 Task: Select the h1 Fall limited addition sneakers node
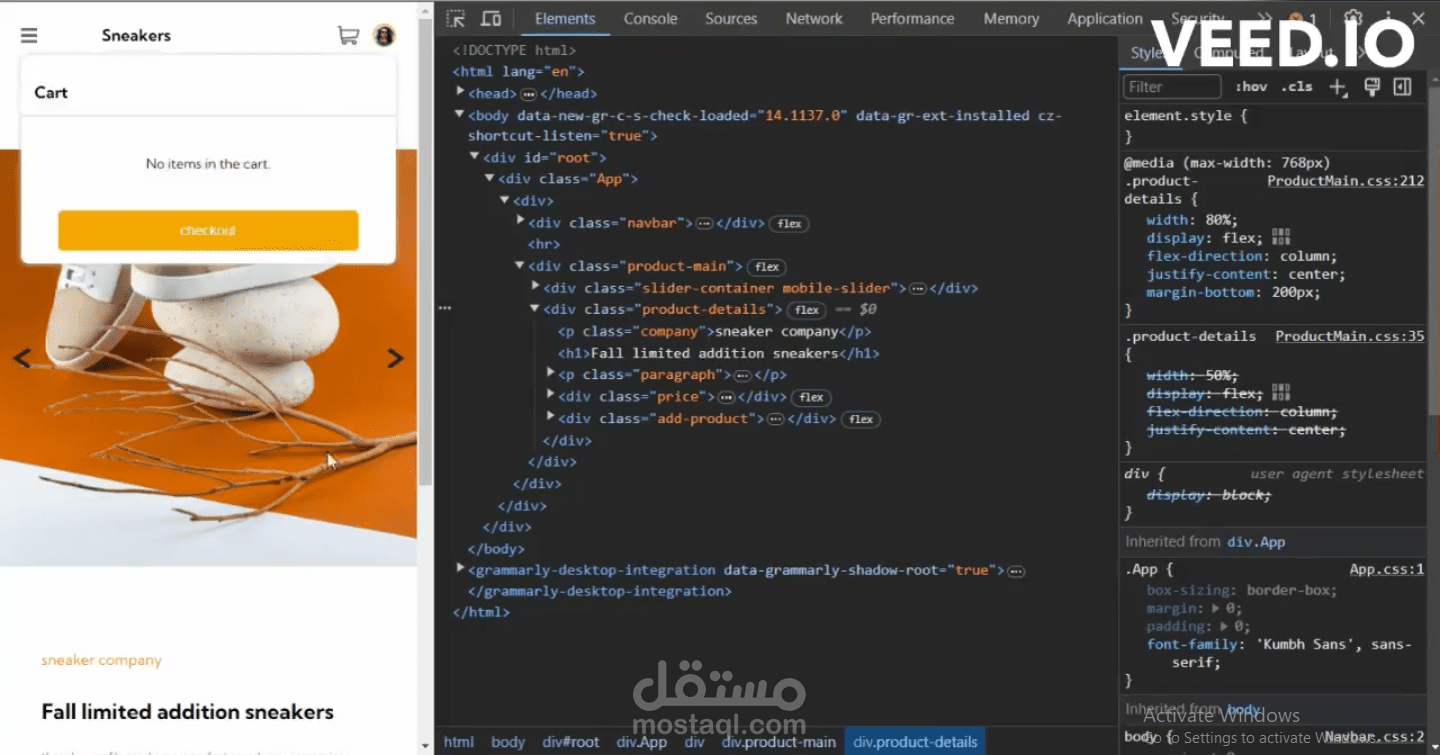point(719,353)
